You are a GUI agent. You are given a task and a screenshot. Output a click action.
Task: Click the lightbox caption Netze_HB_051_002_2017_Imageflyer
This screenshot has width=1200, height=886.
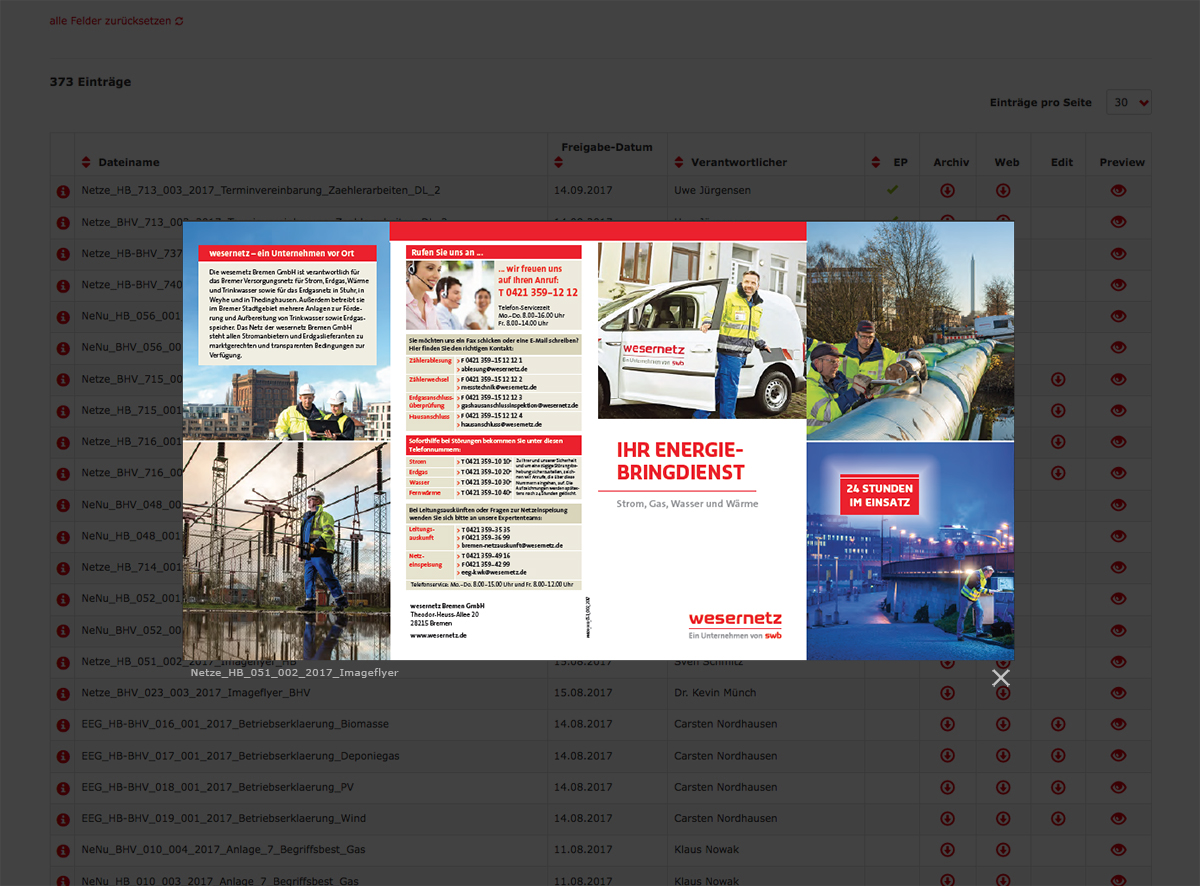click(x=294, y=673)
